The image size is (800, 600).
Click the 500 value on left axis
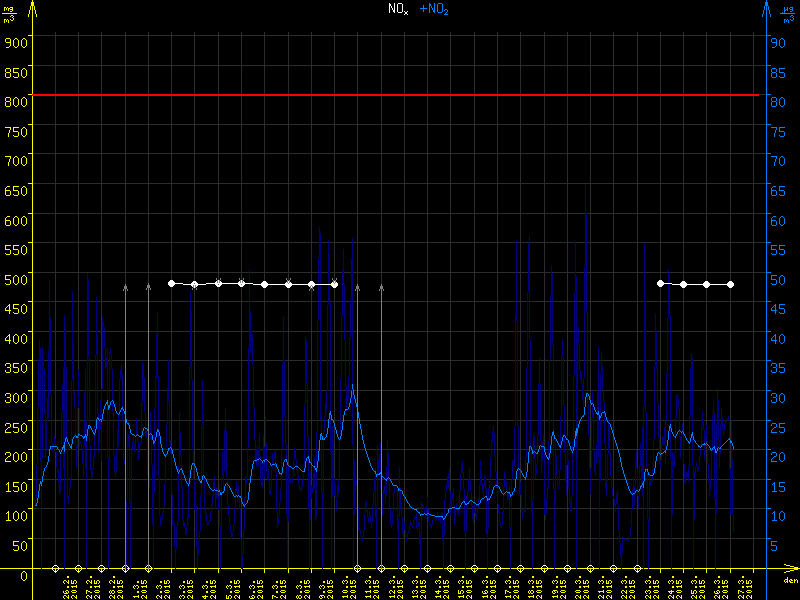(15, 278)
